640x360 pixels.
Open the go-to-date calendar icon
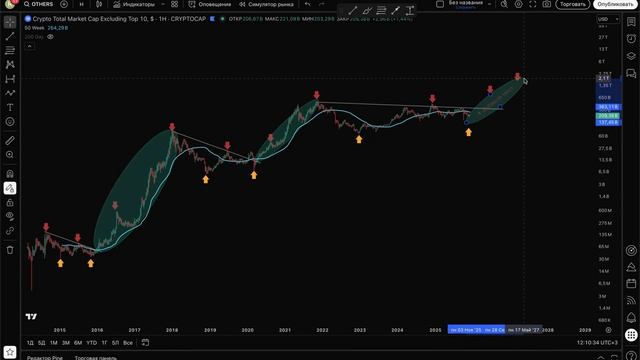point(145,343)
